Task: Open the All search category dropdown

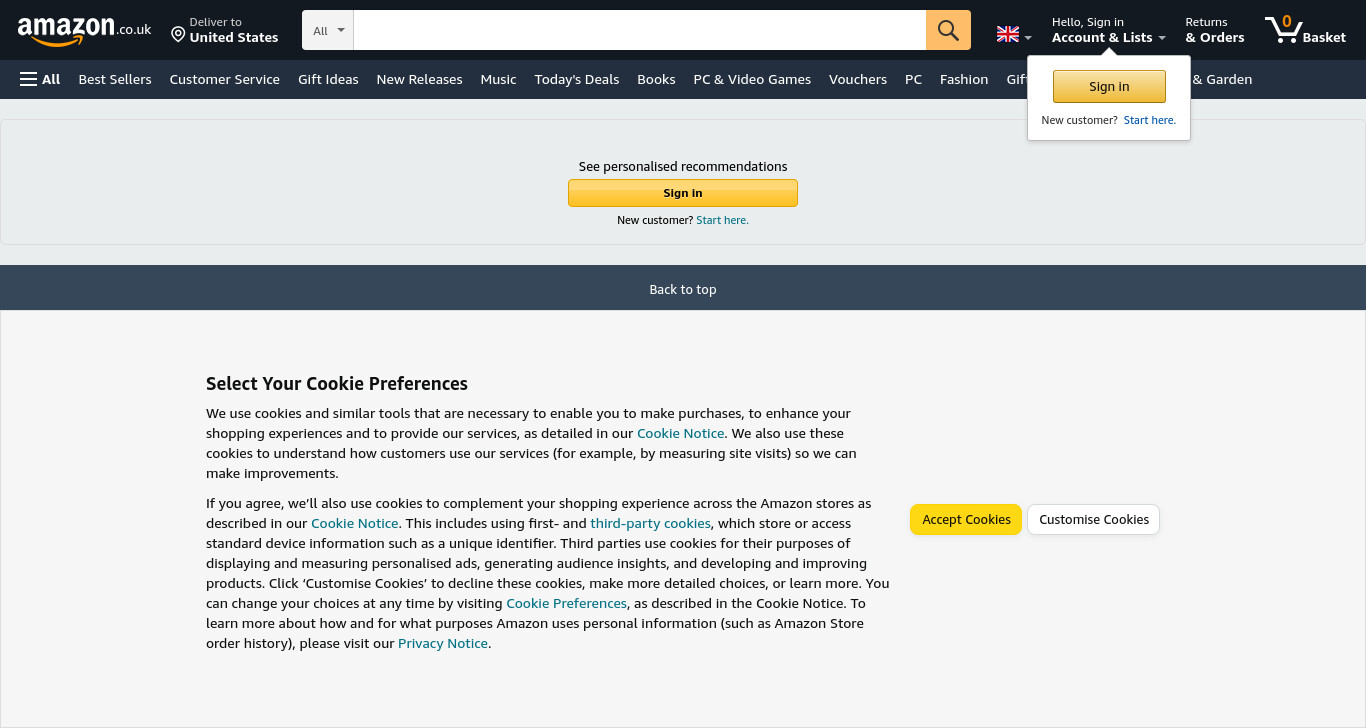Action: coord(328,30)
